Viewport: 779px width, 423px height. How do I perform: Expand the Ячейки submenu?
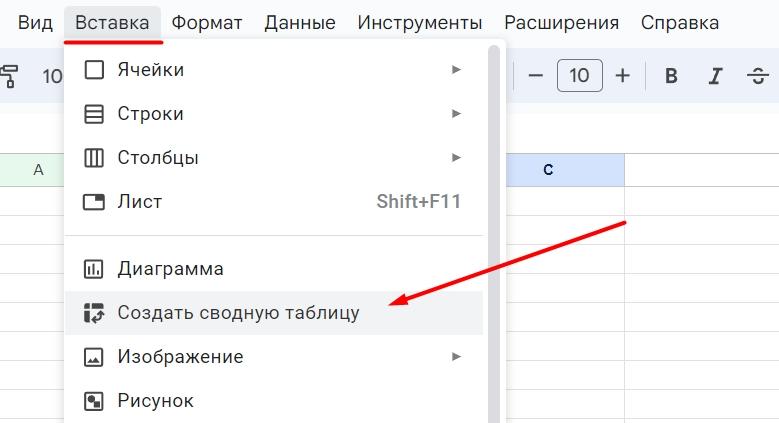click(x=272, y=70)
